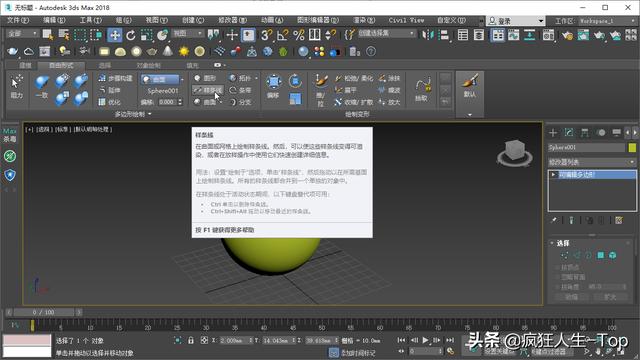
Task: Click the Percent Snap toggle icon
Action: point(299,35)
